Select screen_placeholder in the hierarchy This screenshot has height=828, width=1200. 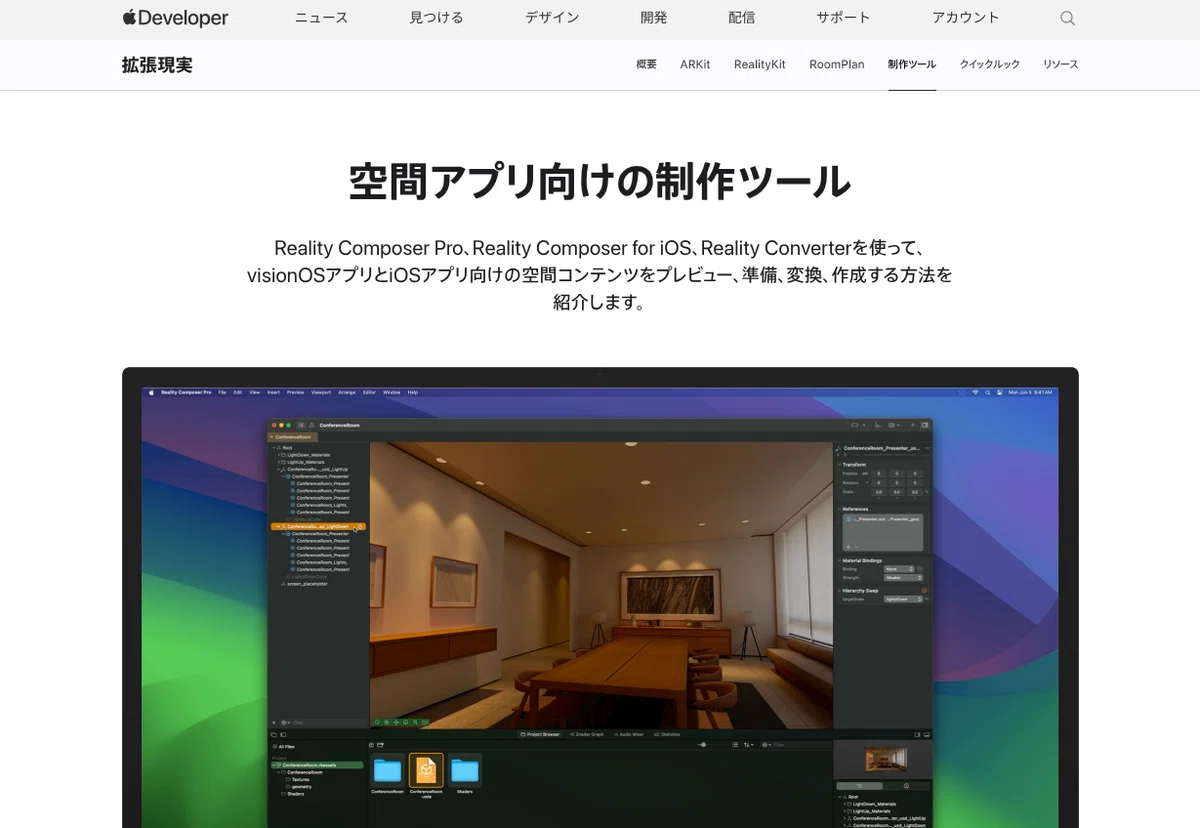[x=307, y=584]
